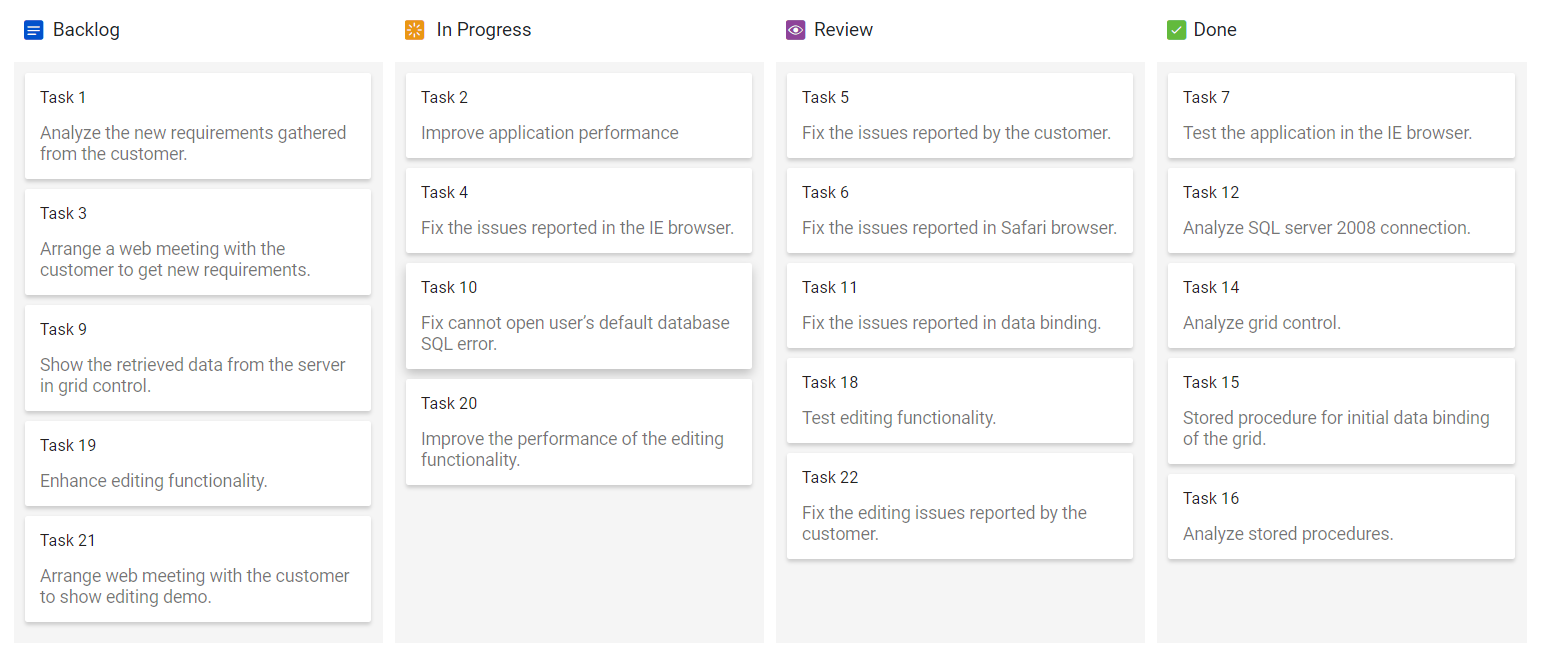Click the purple Review eye icon
Viewport: 1542px width, 656px height.
(796, 30)
